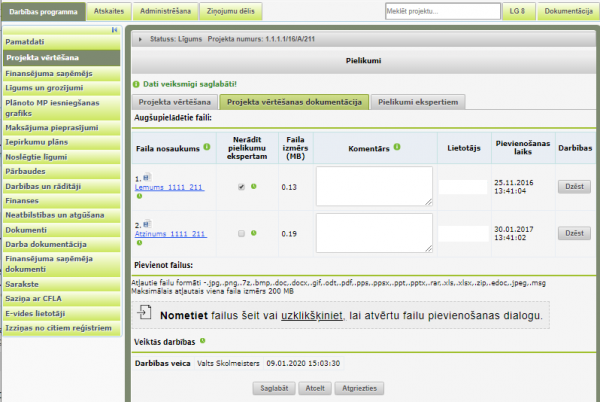Collapse the left sidebar menu arrow icon
Image resolution: width=600 pixels, height=402 pixels.
(x=114, y=30)
